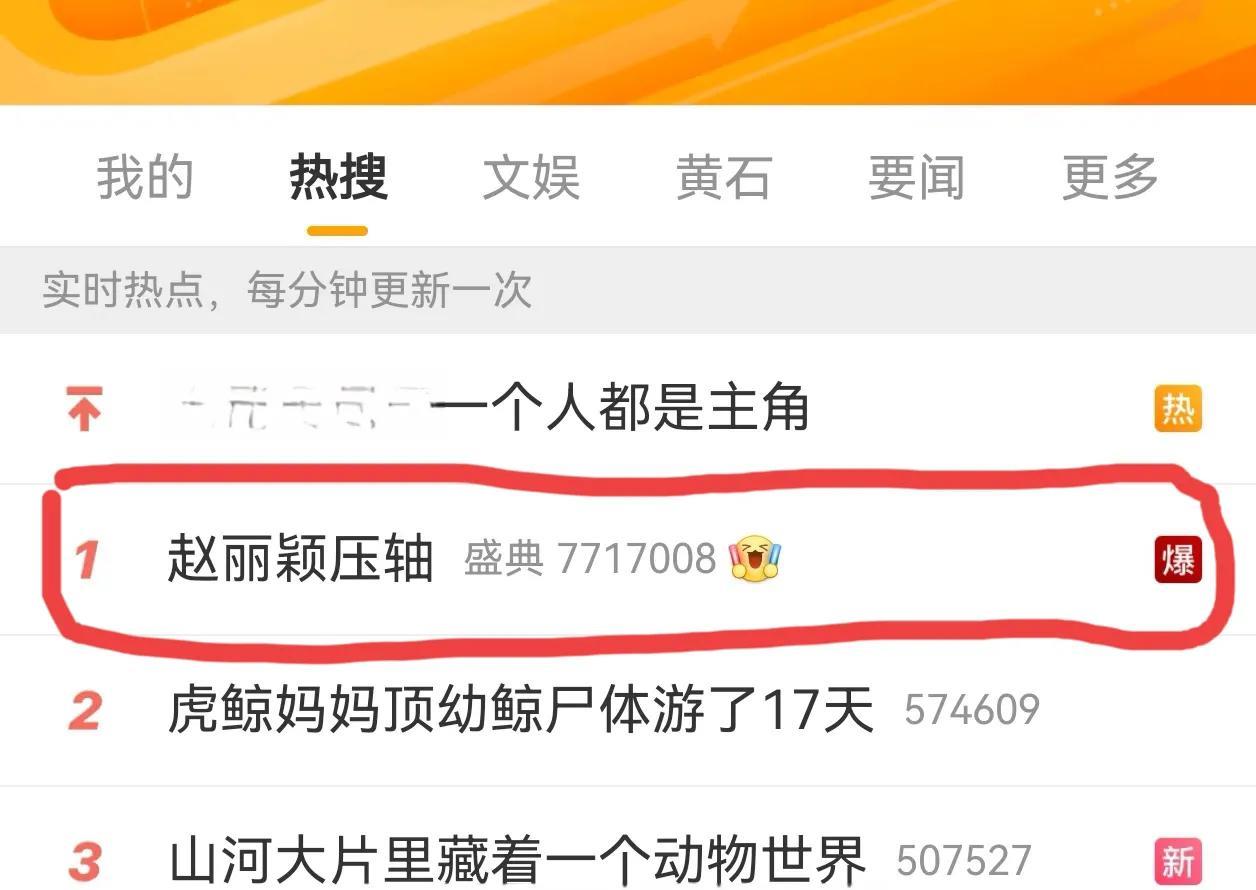Tap the rank number 2 icon
The height and width of the screenshot is (890, 1256).
[85, 710]
